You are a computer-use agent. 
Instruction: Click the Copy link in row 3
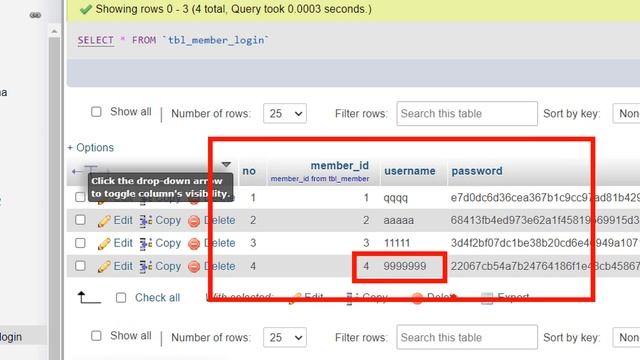[x=168, y=243]
